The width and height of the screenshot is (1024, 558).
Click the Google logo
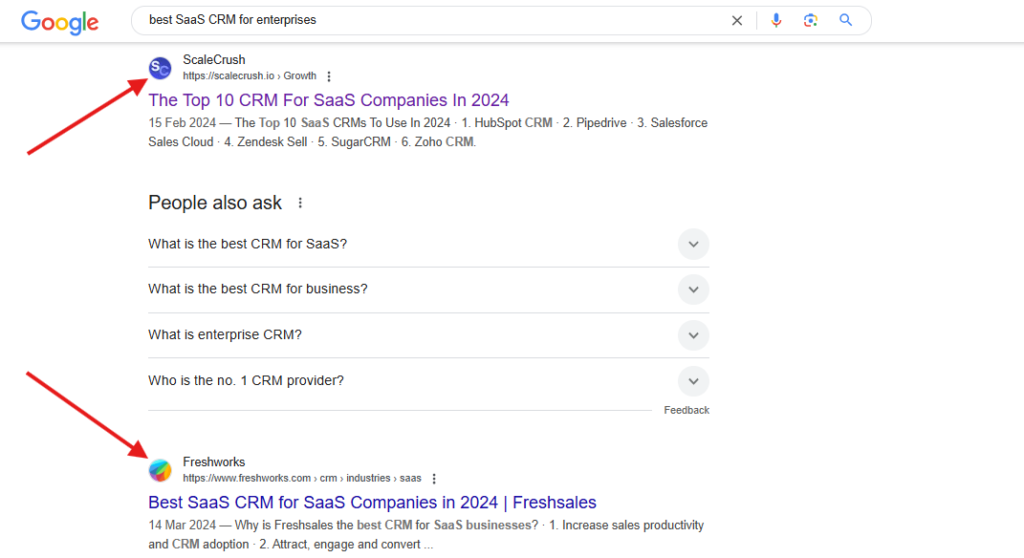click(60, 22)
